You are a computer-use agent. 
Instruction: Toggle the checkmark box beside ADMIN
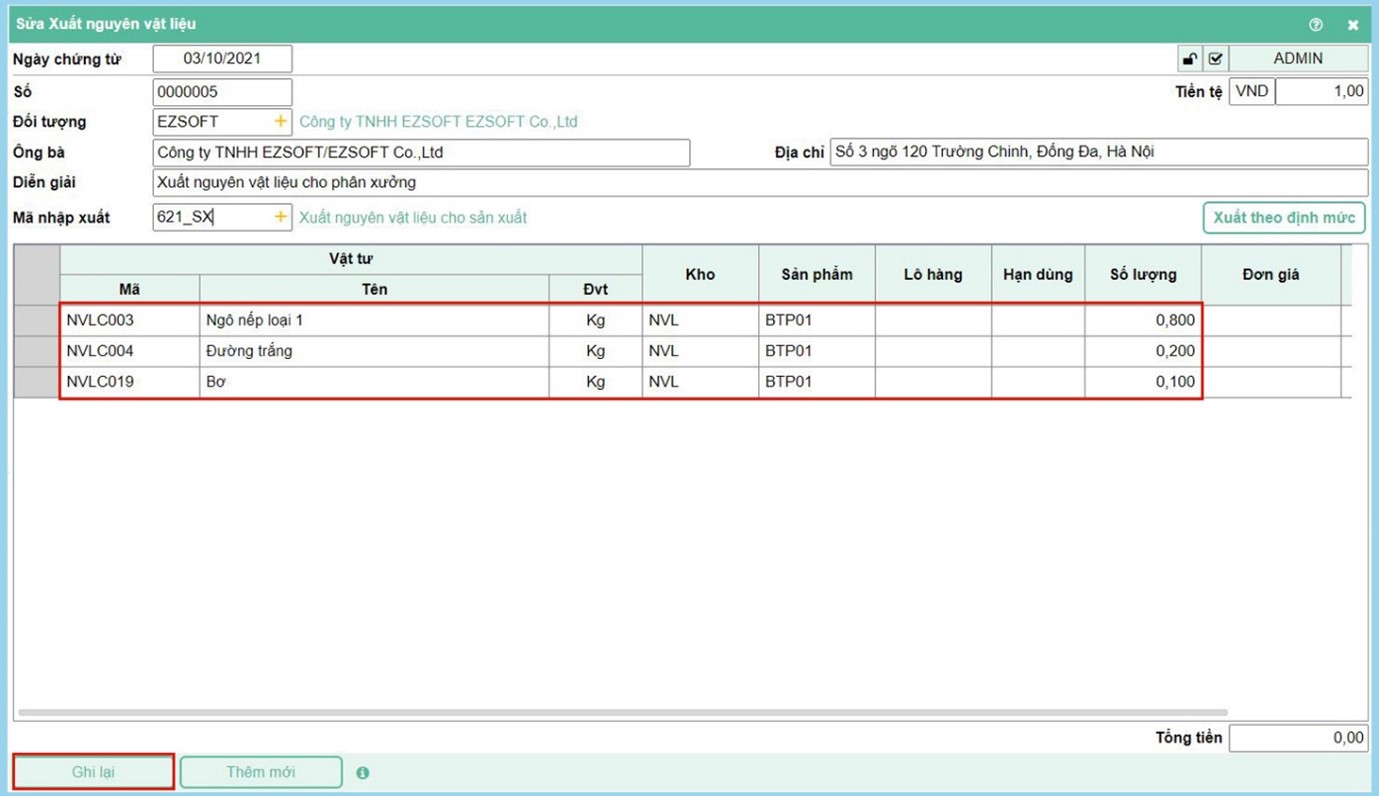(1215, 59)
